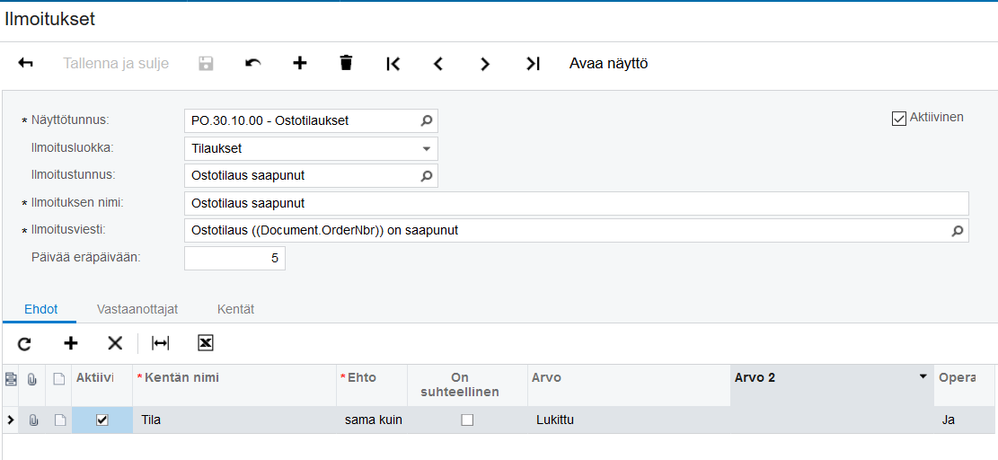Screen dimensions: 998x460
Task: Click the back arrow icon in toolbar
Action: [26, 64]
